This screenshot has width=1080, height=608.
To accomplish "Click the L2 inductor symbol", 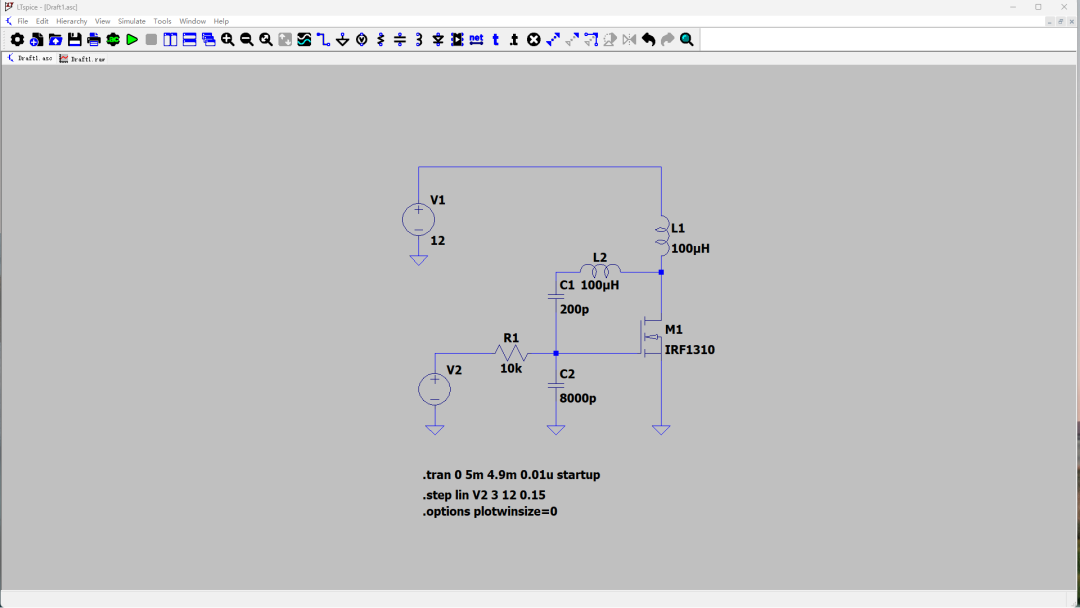I will pos(600,271).
